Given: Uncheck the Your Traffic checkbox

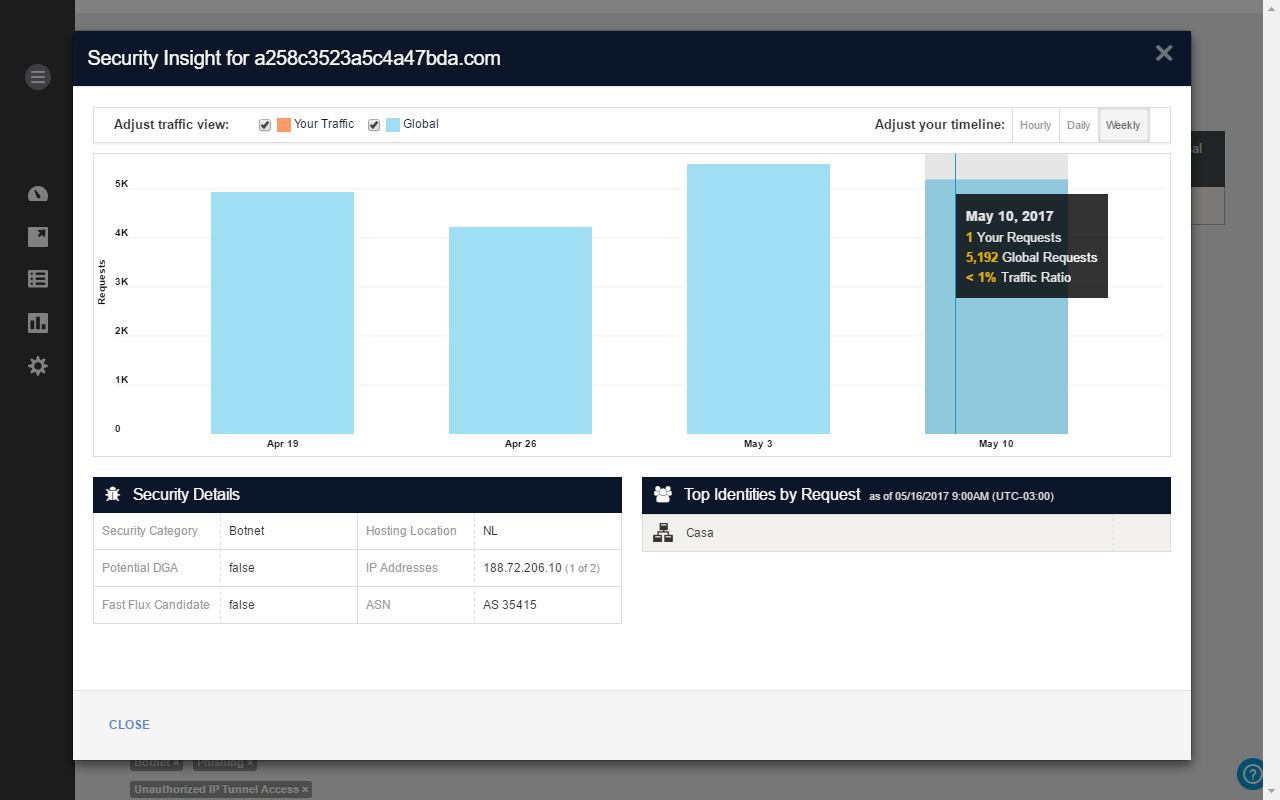Looking at the screenshot, I should (265, 125).
